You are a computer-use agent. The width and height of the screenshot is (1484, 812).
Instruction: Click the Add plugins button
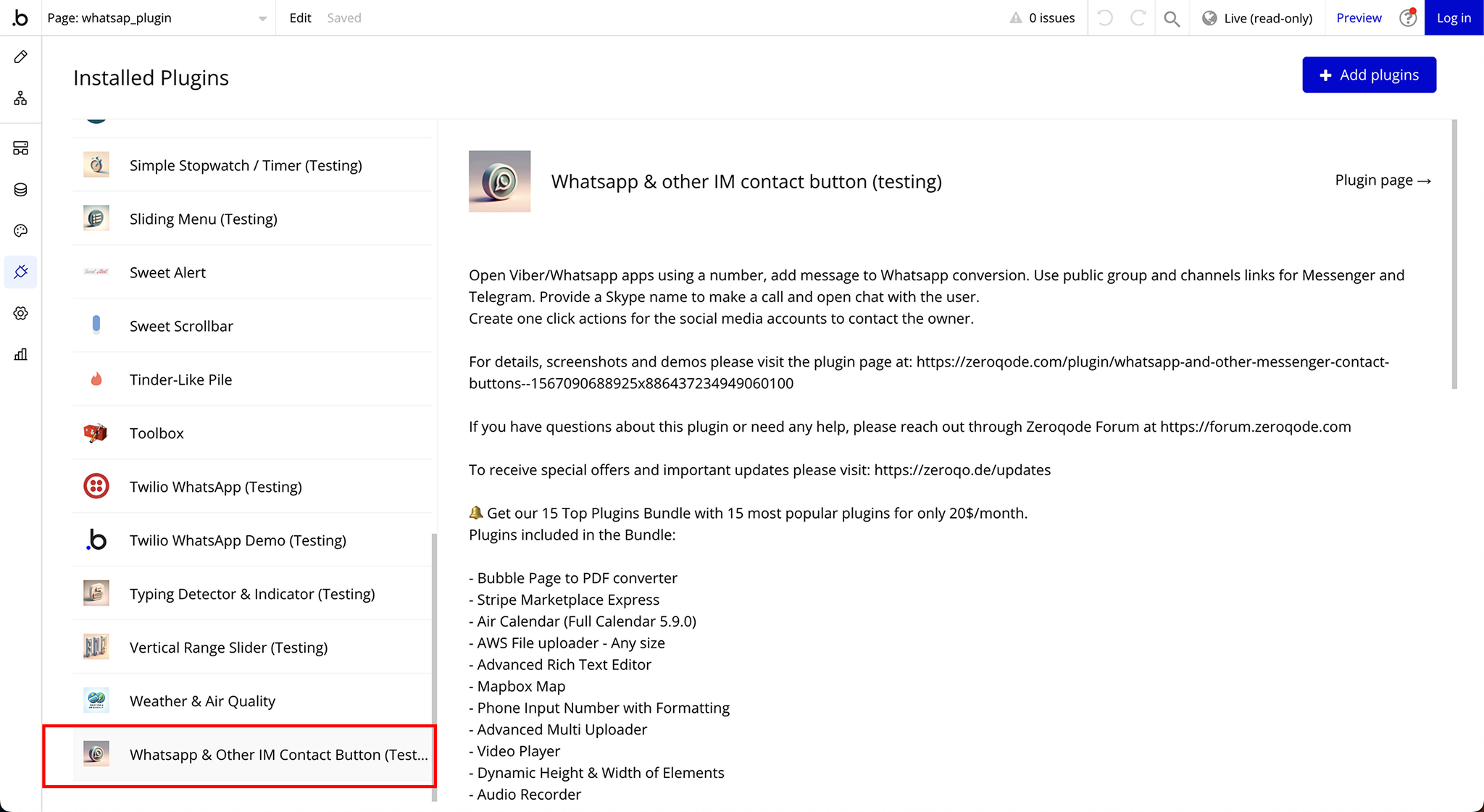[1369, 75]
